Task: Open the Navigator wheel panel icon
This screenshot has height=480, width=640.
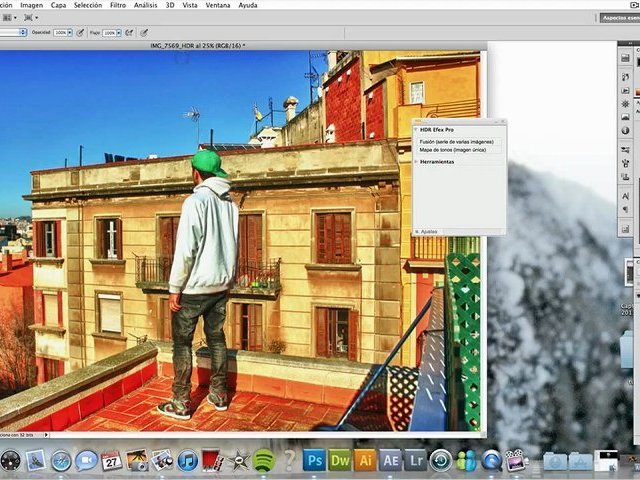Action: pos(625,104)
